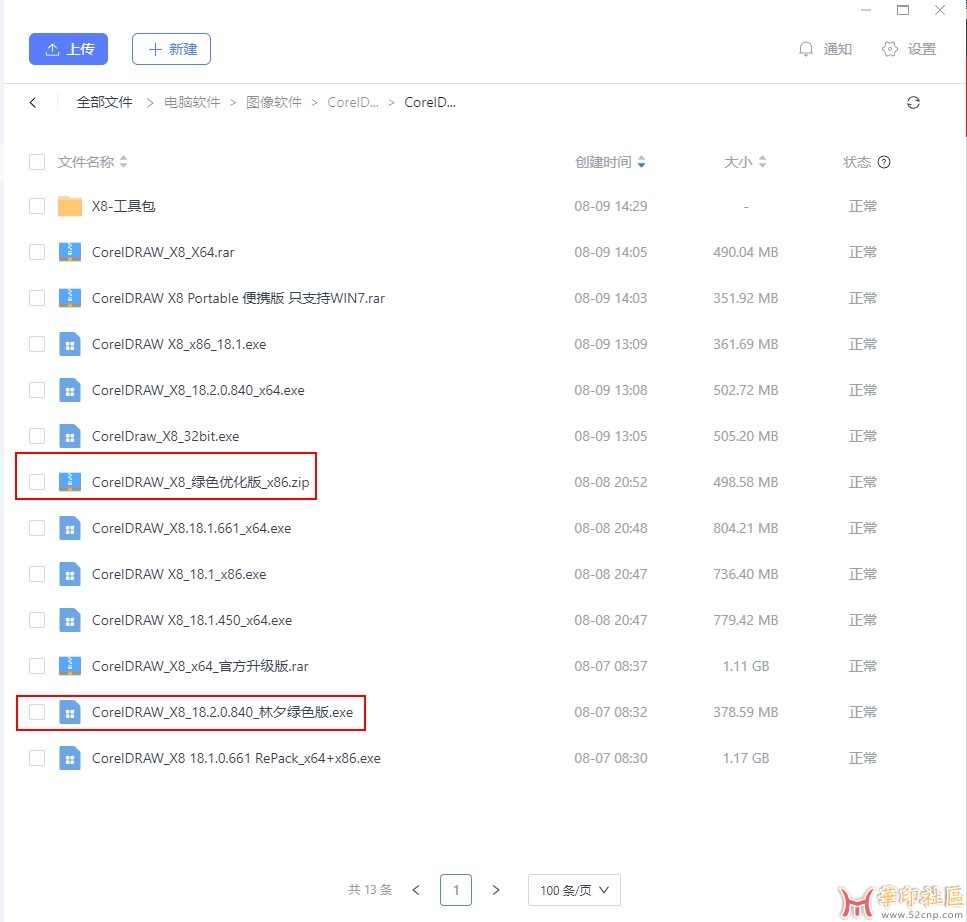
Task: Sort by creation time (创建时间) arrows
Action: click(x=641, y=162)
